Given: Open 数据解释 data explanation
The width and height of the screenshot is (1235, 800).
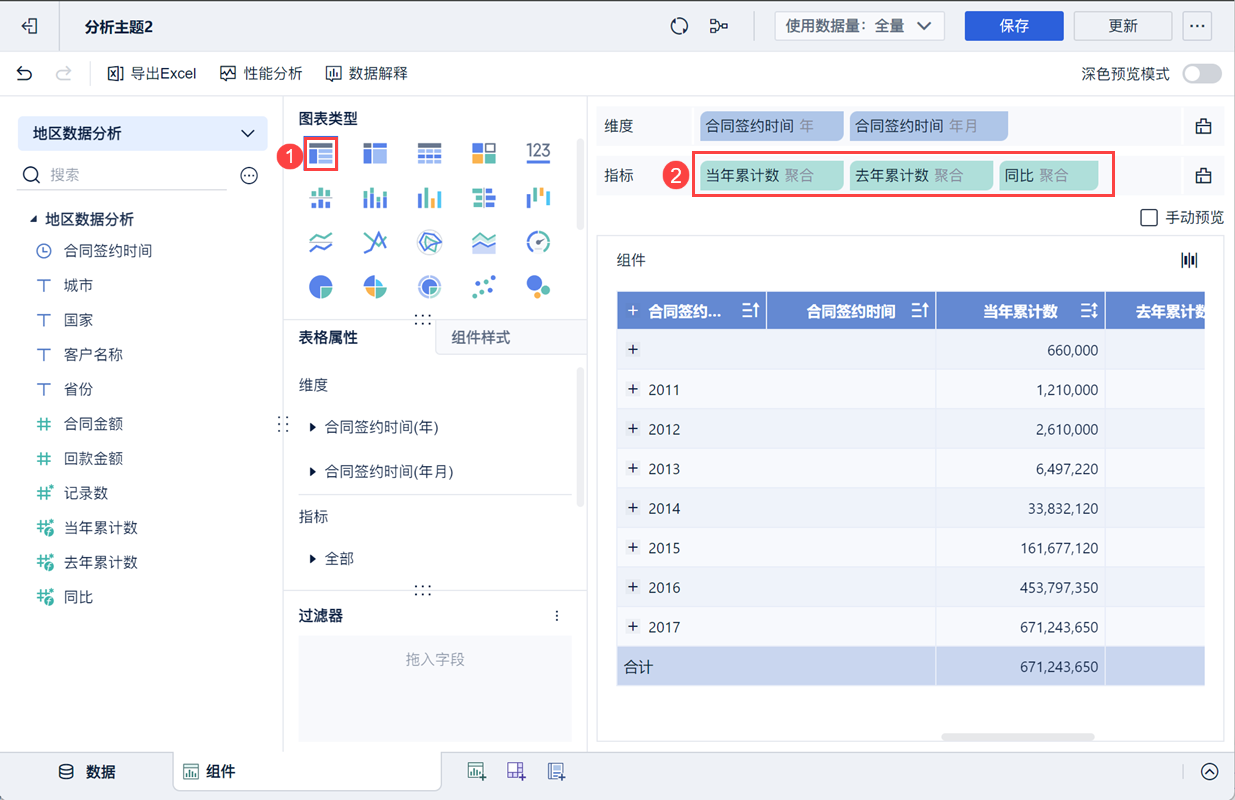Looking at the screenshot, I should coord(366,73).
